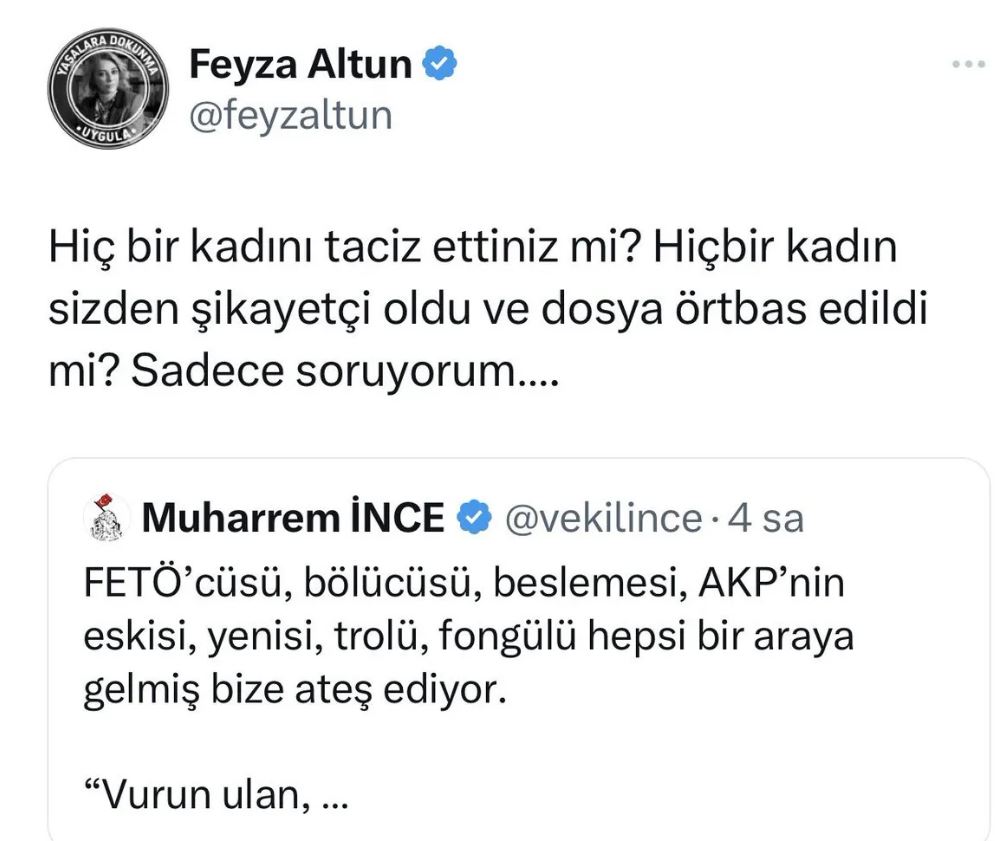Visit the @feyzaltun handle link
The height and width of the screenshot is (841, 995).
tap(290, 115)
